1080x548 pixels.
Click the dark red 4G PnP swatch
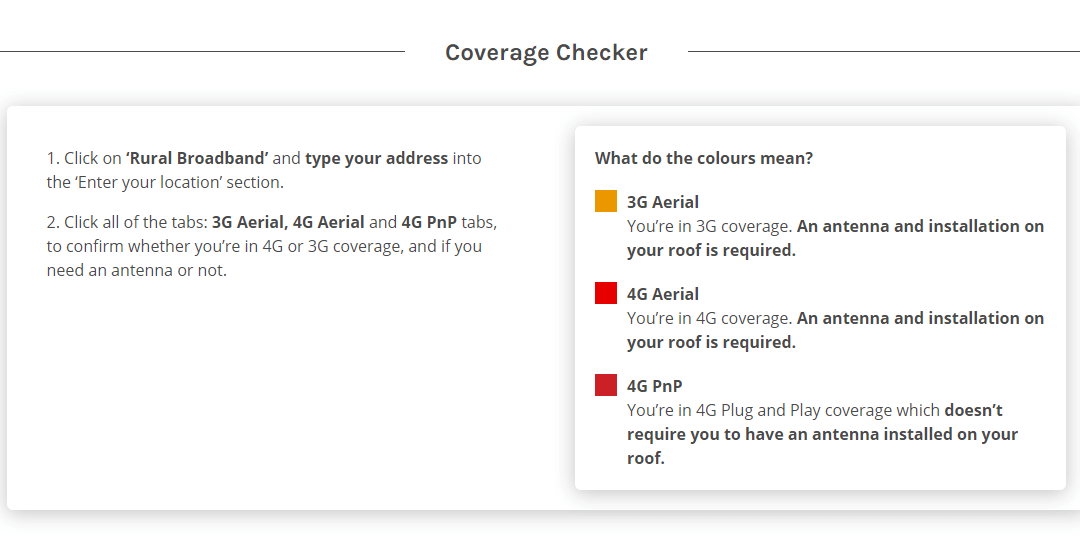click(605, 385)
